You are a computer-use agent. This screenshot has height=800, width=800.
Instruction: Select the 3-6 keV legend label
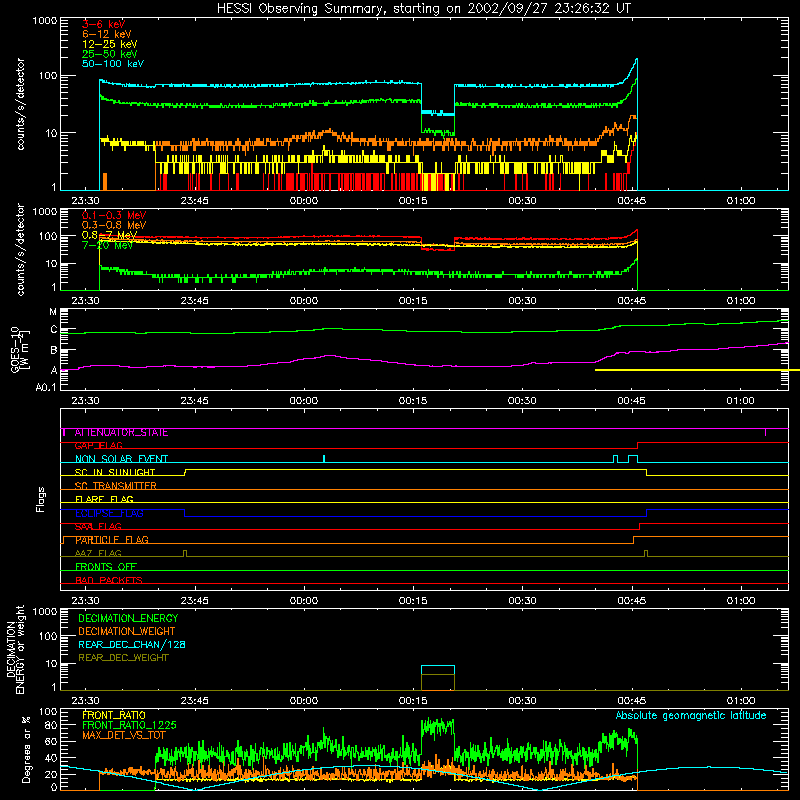pyautogui.click(x=104, y=24)
